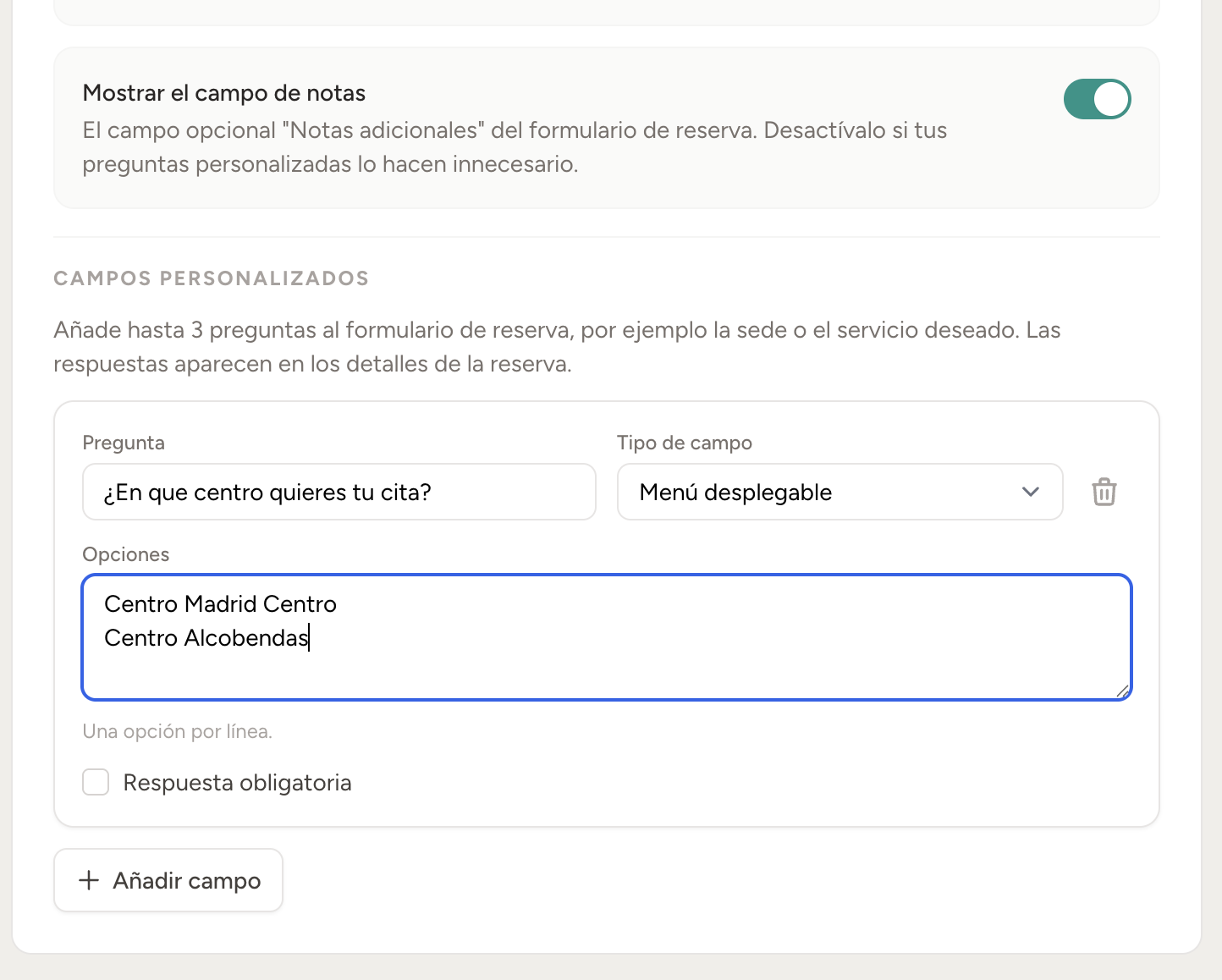Click inside the Opciones textarea
The width and height of the screenshot is (1222, 980).
pyautogui.click(x=607, y=637)
